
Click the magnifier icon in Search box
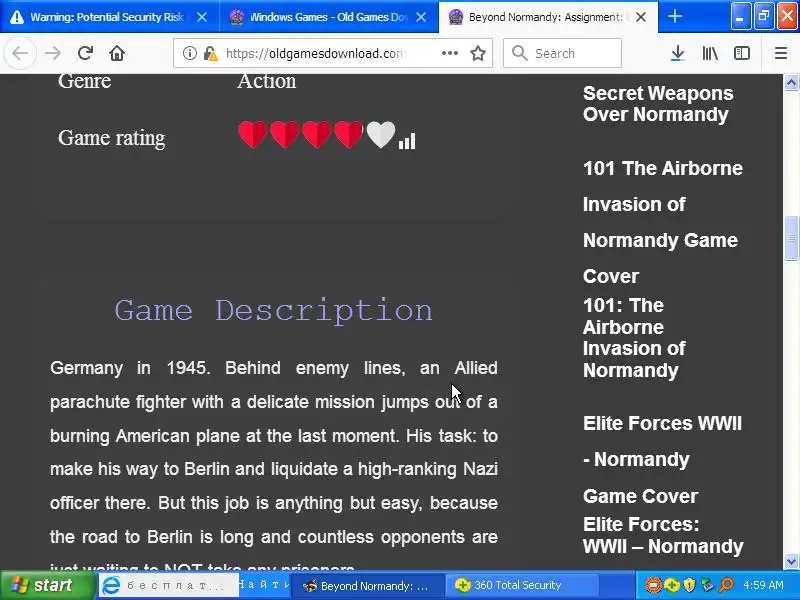519,53
